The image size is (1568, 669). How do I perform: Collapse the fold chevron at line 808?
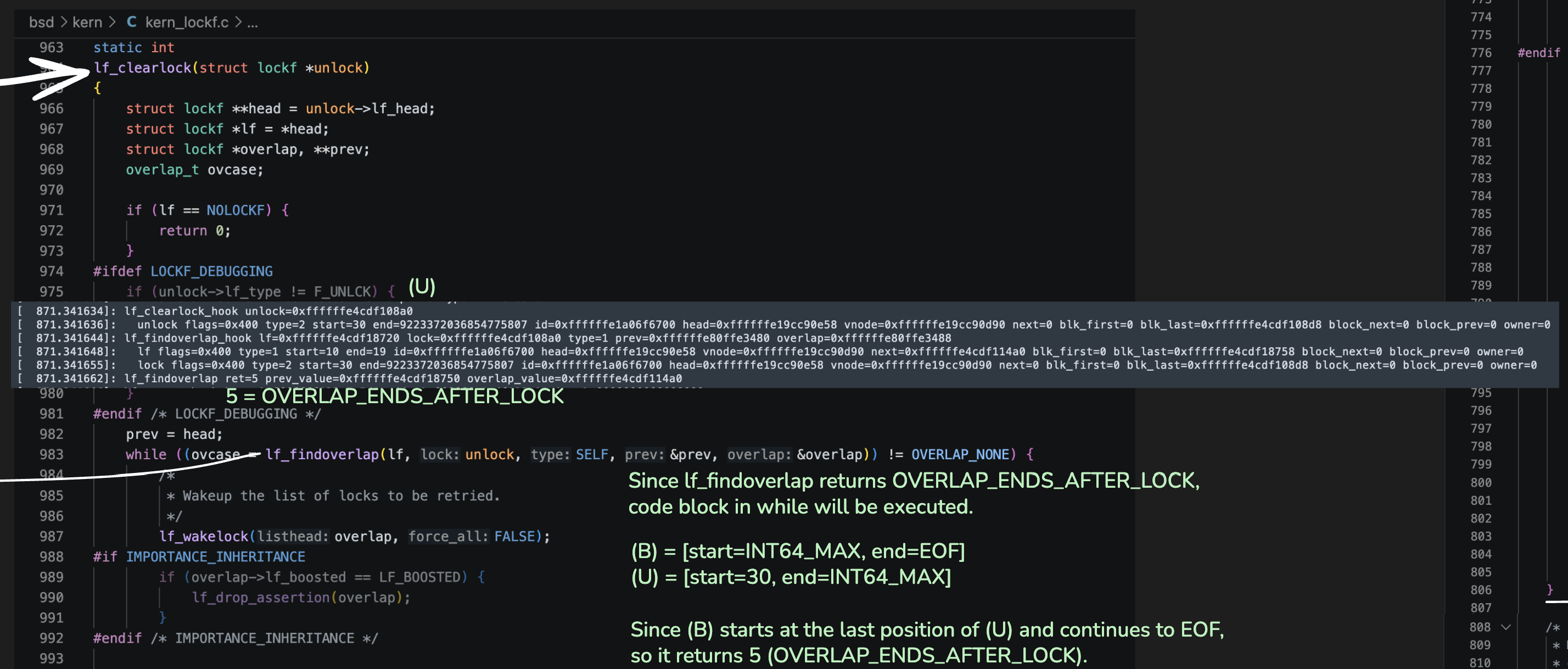point(1506,627)
